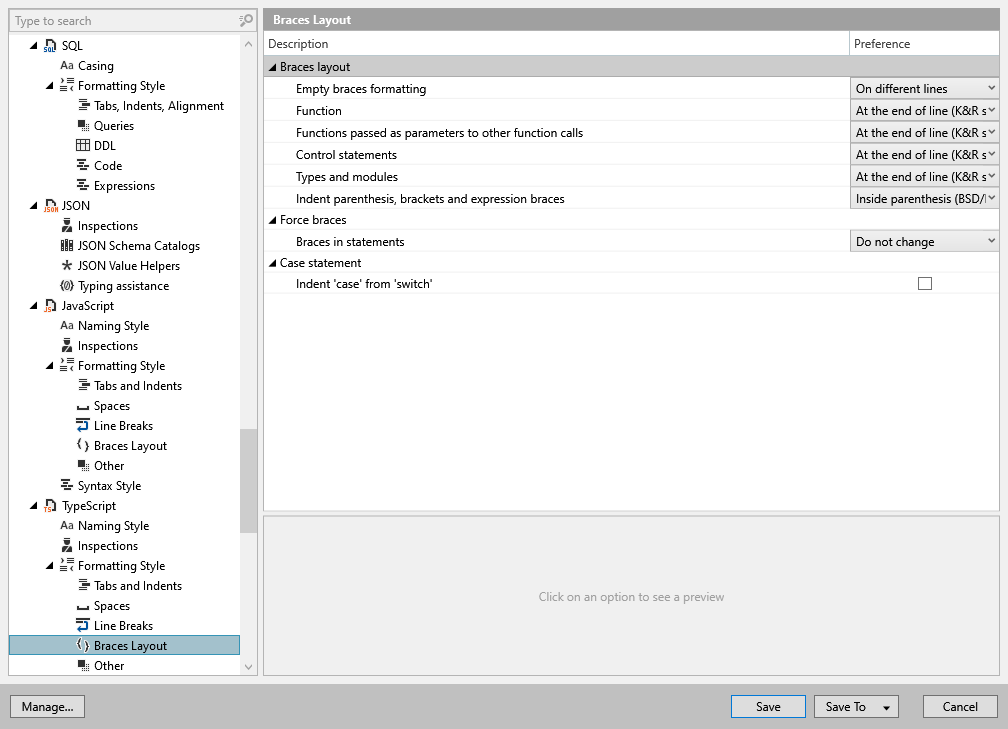Viewport: 1008px width, 729px height.
Task: Click the SQL language icon in tree
Action: (x=50, y=46)
